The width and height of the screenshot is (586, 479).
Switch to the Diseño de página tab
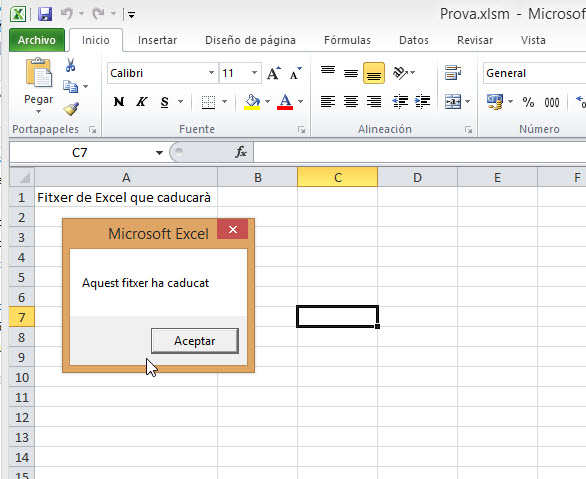pos(250,40)
